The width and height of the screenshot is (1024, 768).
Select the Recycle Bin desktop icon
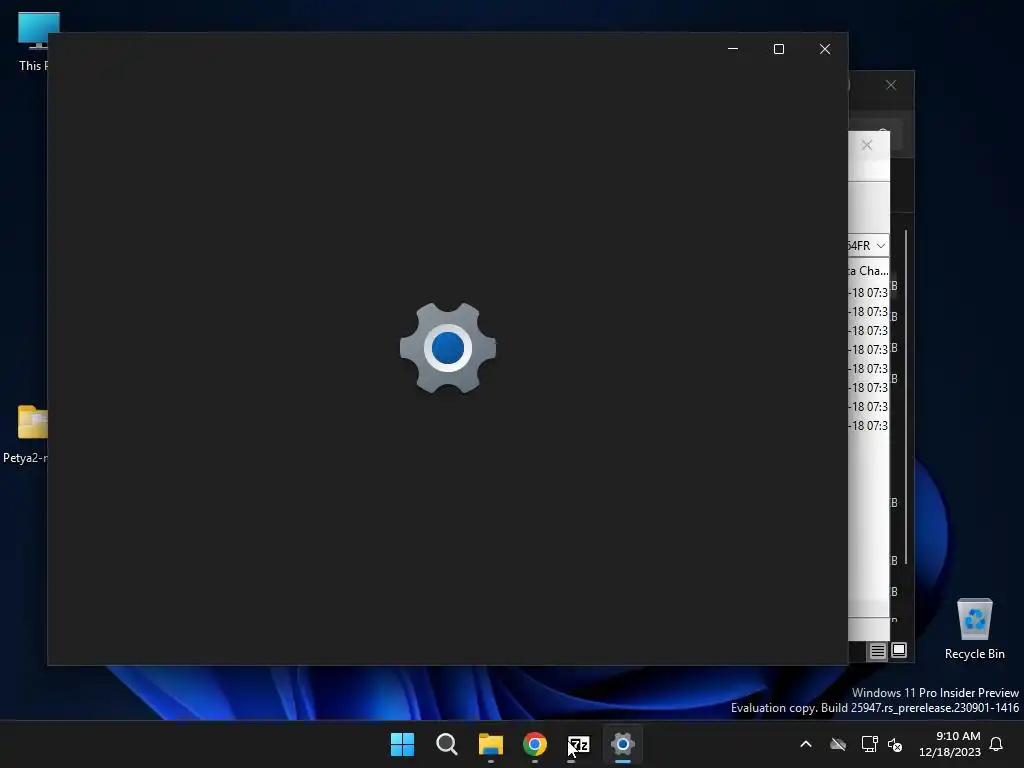pyautogui.click(x=974, y=628)
